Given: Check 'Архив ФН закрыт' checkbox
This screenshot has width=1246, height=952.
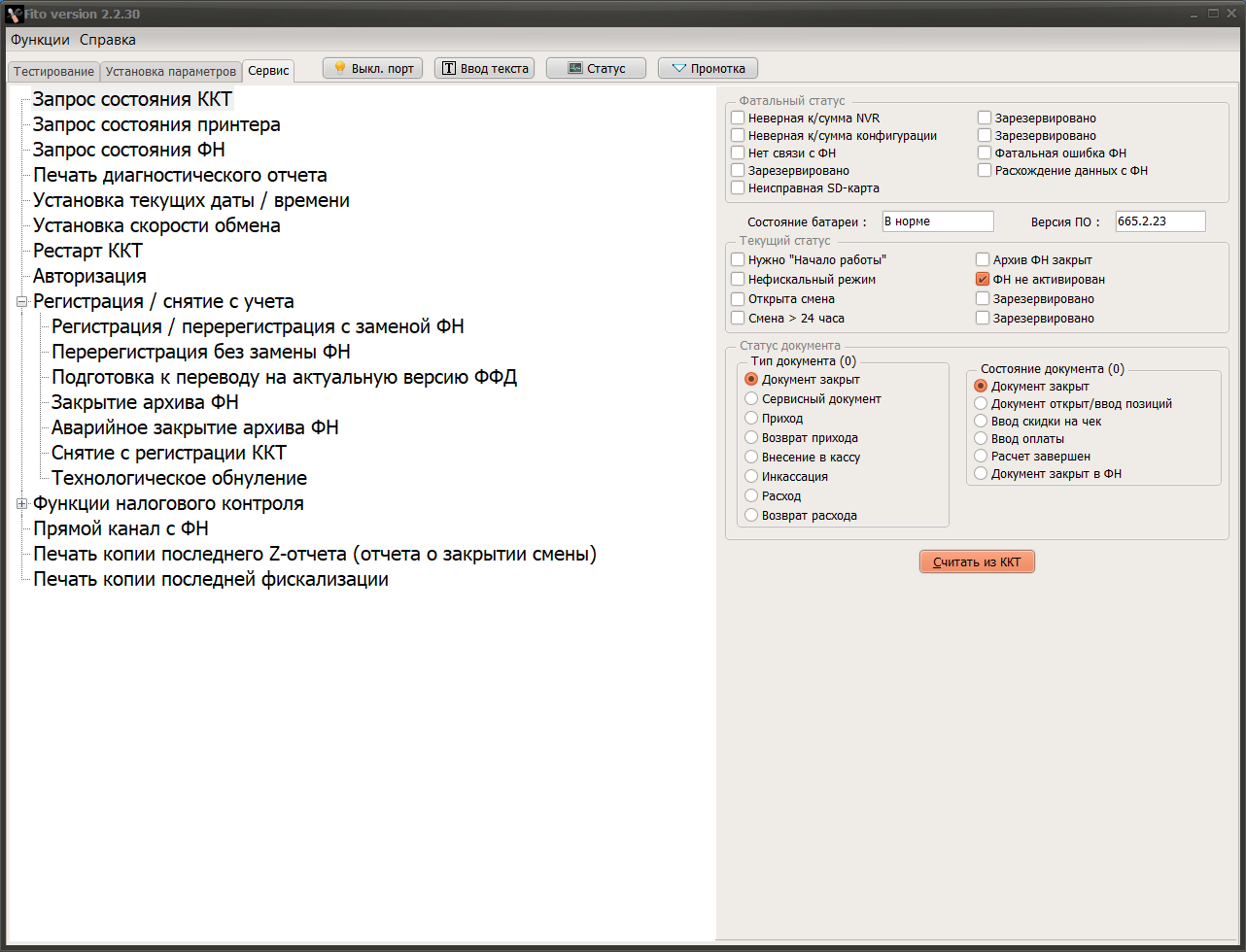Looking at the screenshot, I should pos(984,260).
